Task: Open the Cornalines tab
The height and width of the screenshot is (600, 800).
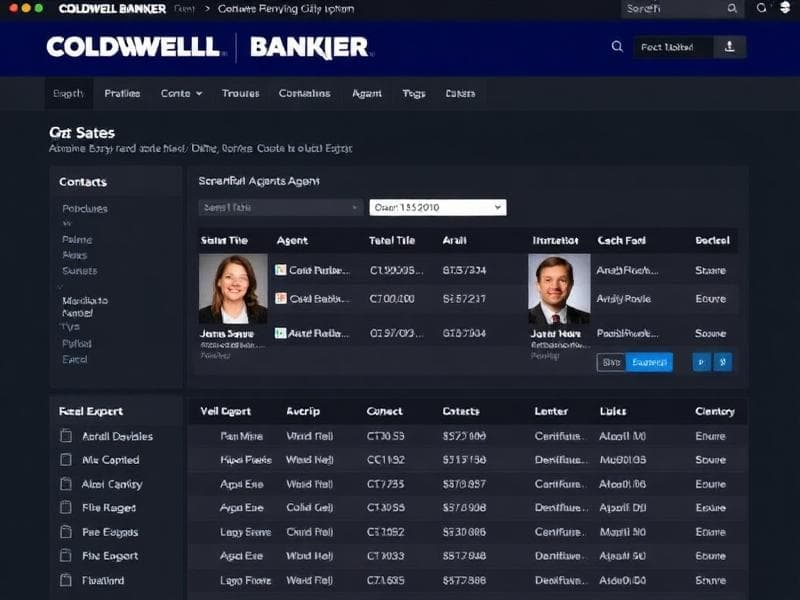Action: point(304,93)
